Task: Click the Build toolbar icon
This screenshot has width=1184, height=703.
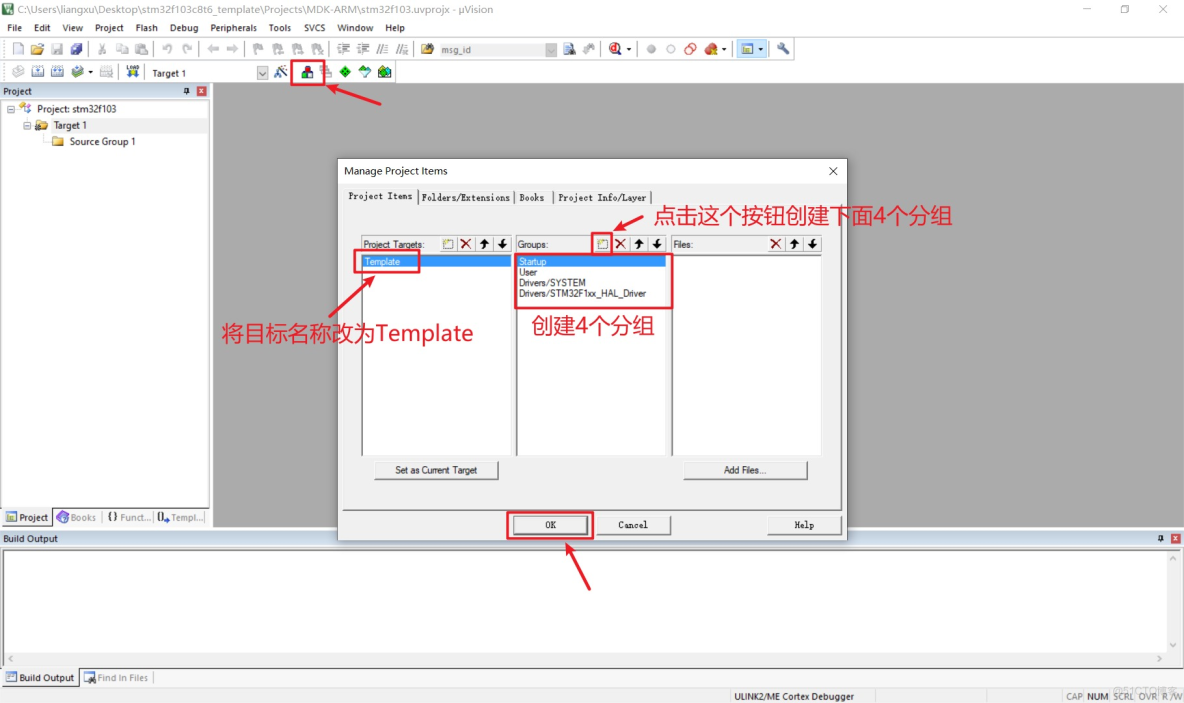Action: coord(36,71)
